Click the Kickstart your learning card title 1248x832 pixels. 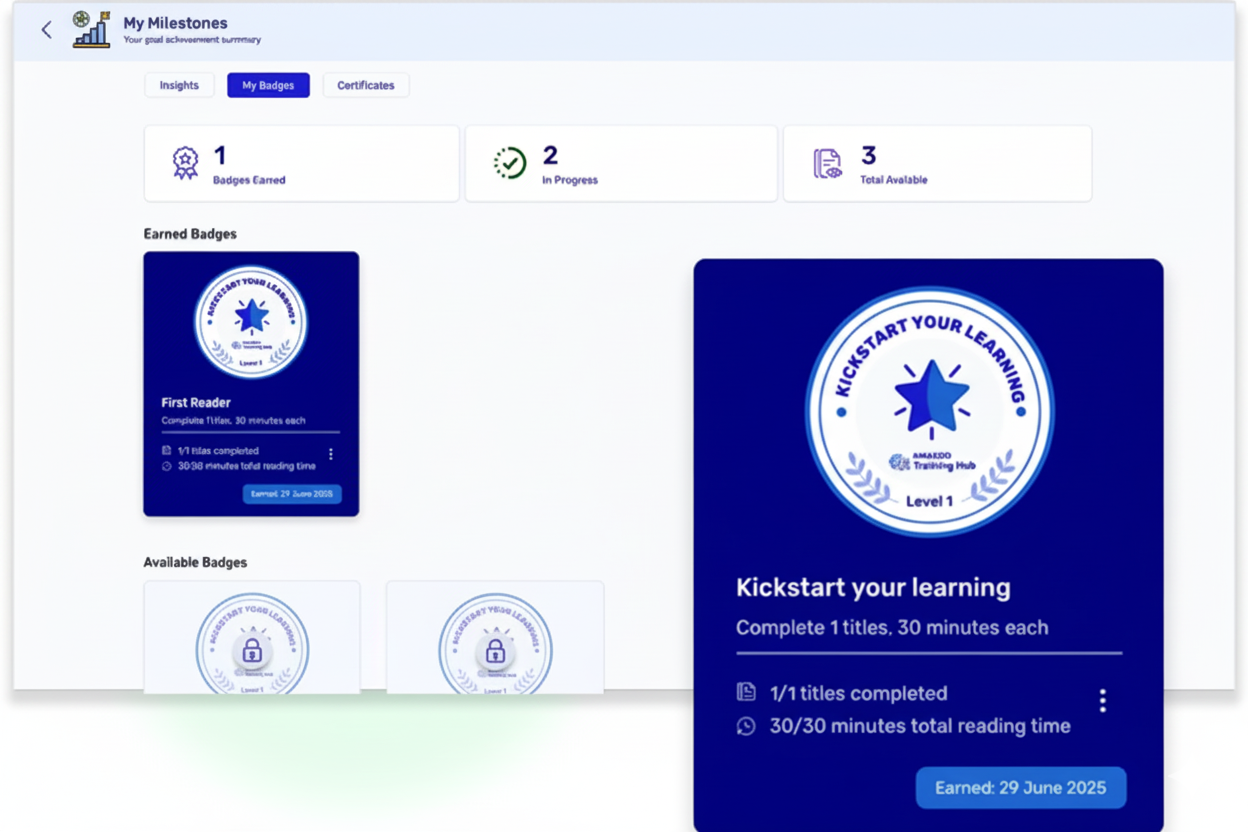point(873,587)
